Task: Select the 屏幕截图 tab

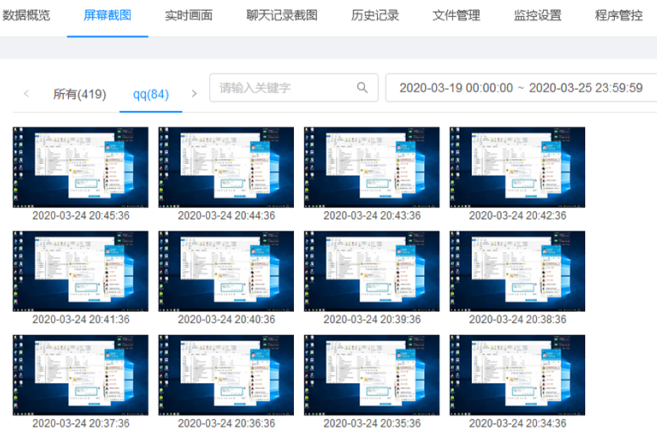Action: pos(107,16)
